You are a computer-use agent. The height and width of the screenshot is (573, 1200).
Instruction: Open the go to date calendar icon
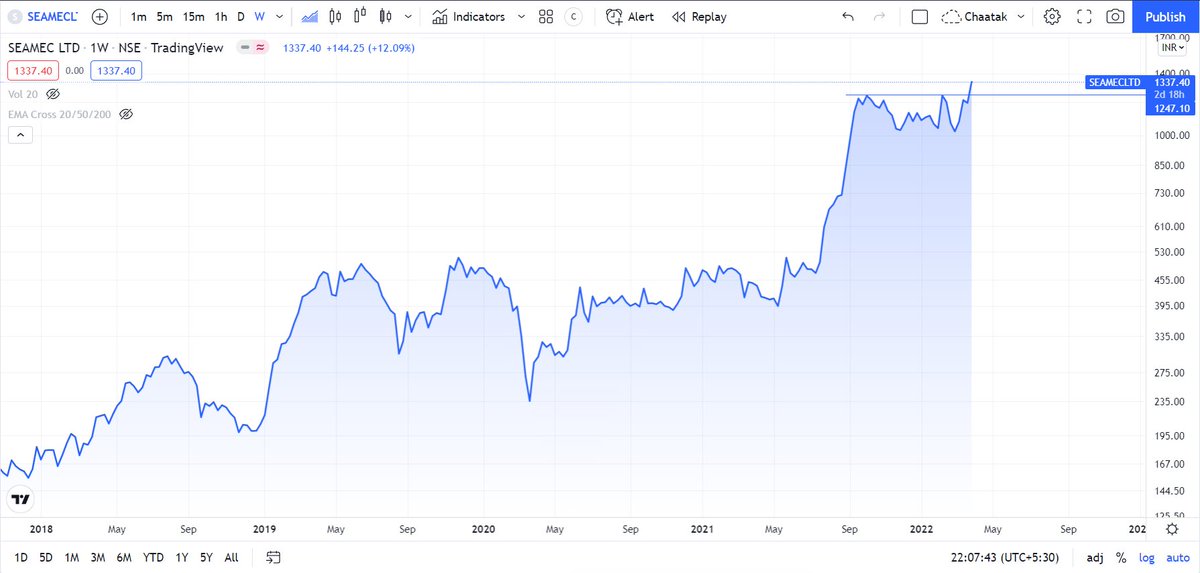pos(274,557)
